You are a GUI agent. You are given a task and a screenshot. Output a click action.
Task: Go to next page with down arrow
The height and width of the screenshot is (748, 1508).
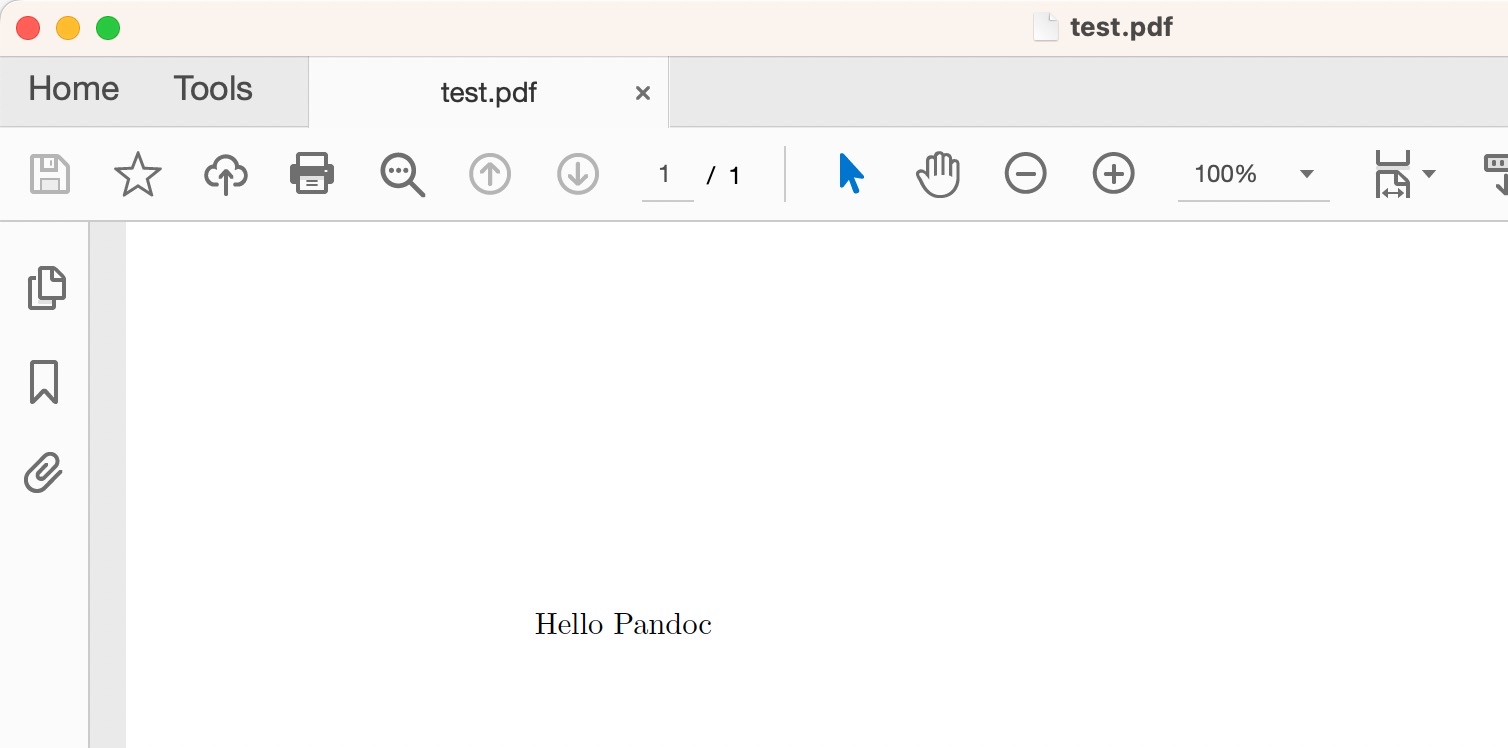pos(577,175)
